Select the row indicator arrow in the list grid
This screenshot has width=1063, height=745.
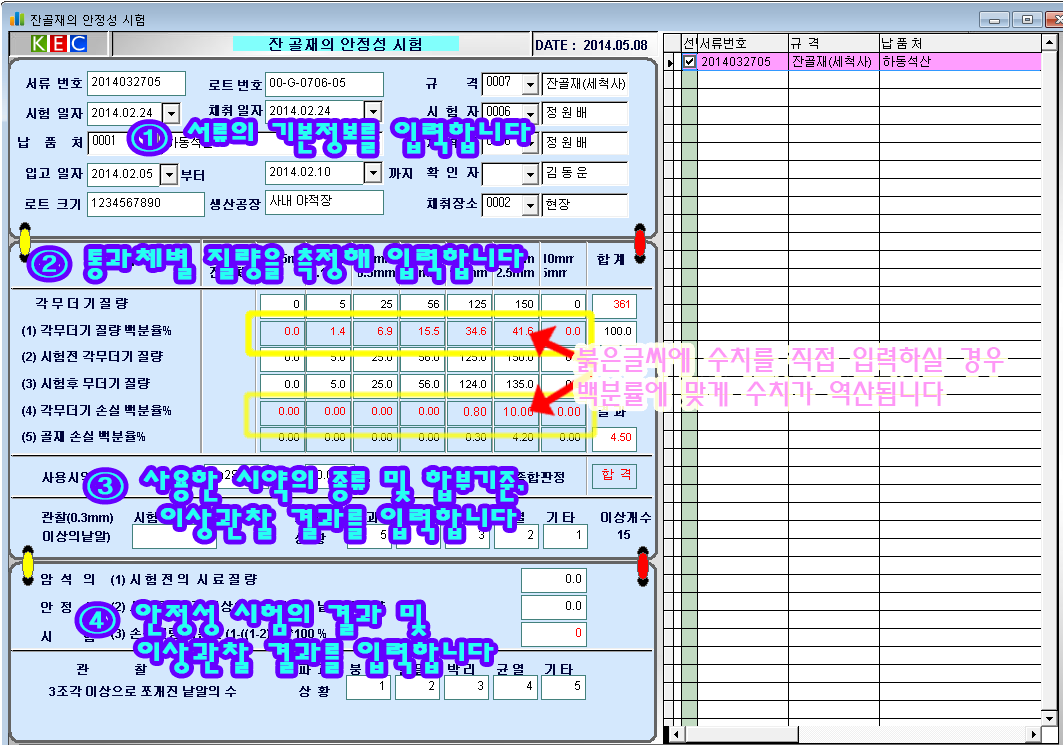point(670,62)
